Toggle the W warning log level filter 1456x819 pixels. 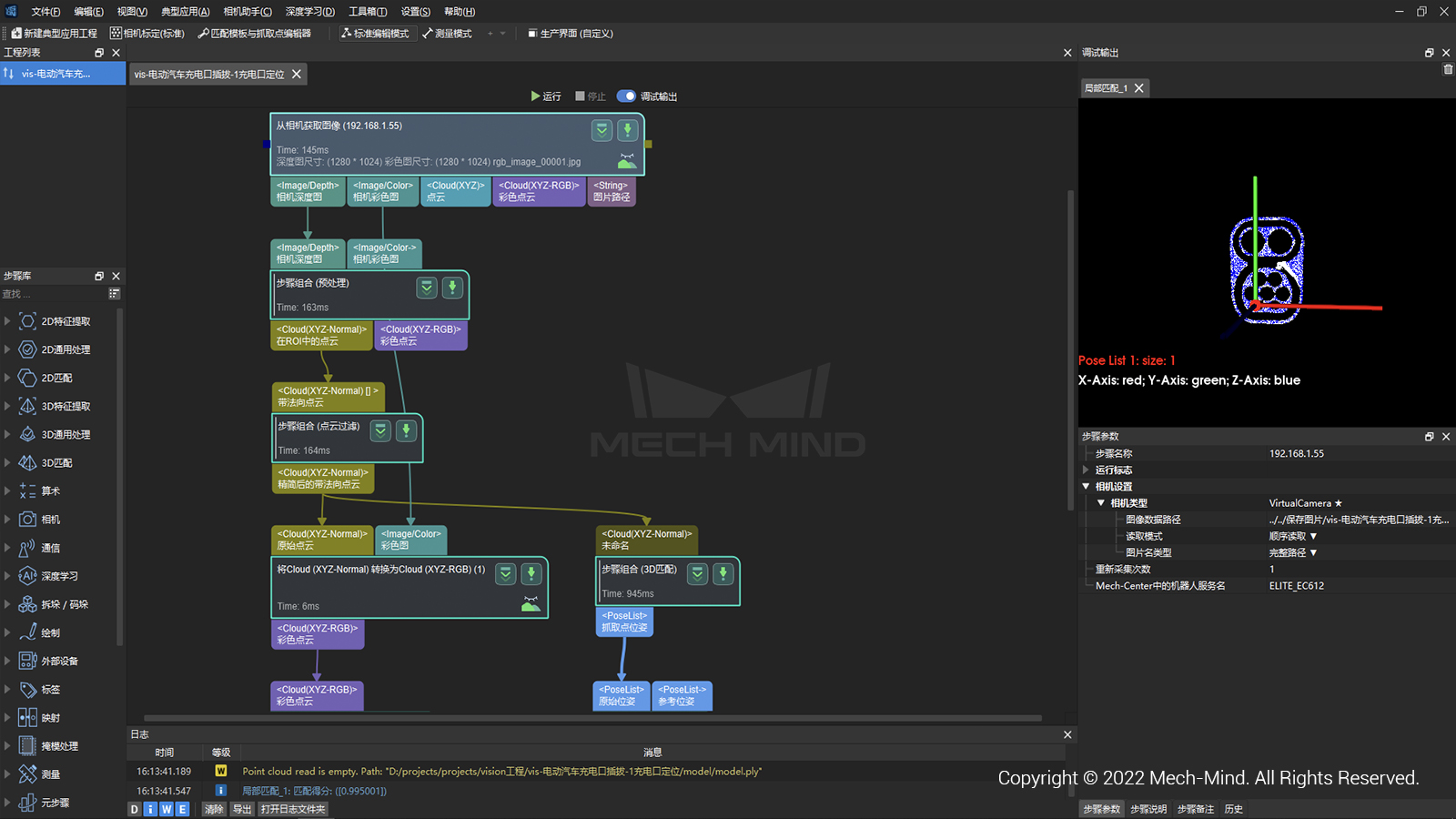[x=167, y=809]
